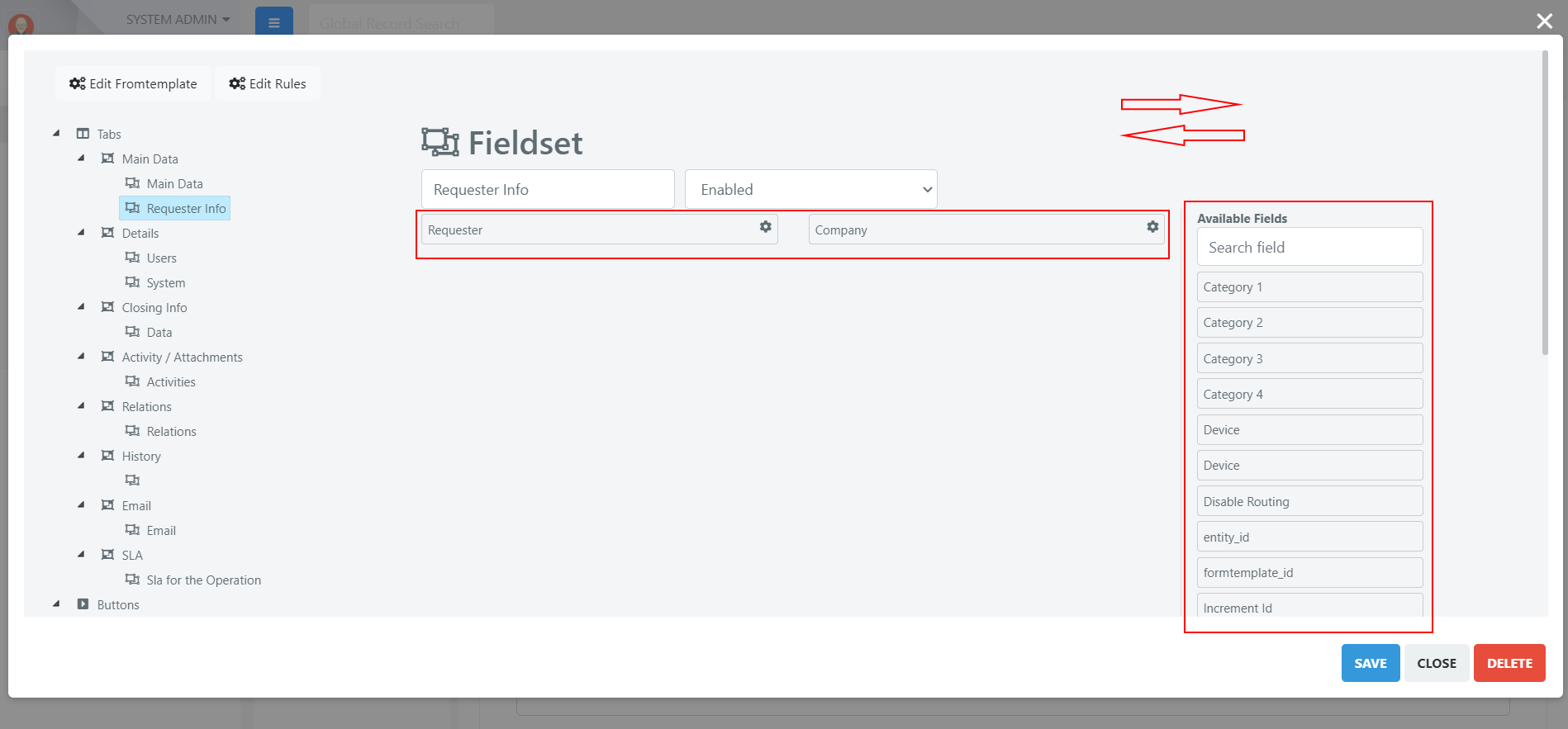
Task: Open the Enabled status dropdown
Action: click(x=811, y=189)
